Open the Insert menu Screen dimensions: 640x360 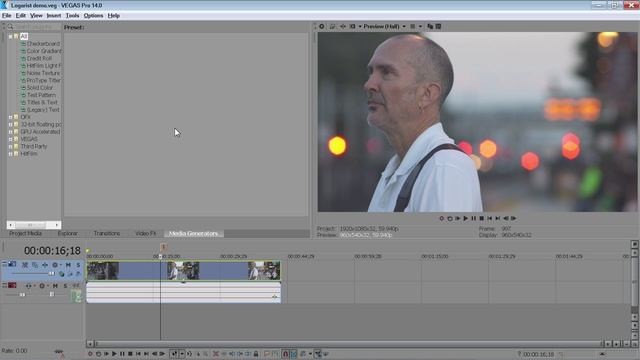pos(53,16)
